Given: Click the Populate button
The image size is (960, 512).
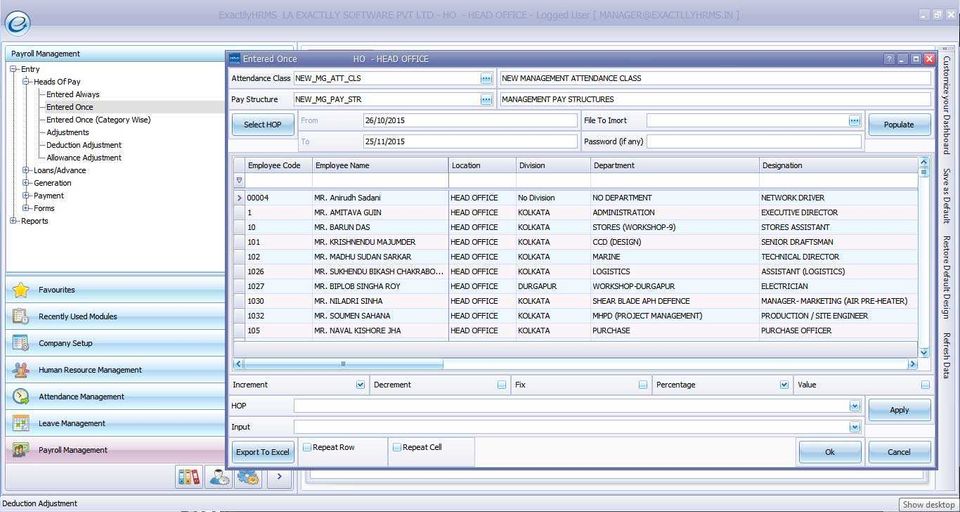Looking at the screenshot, I should point(899,125).
